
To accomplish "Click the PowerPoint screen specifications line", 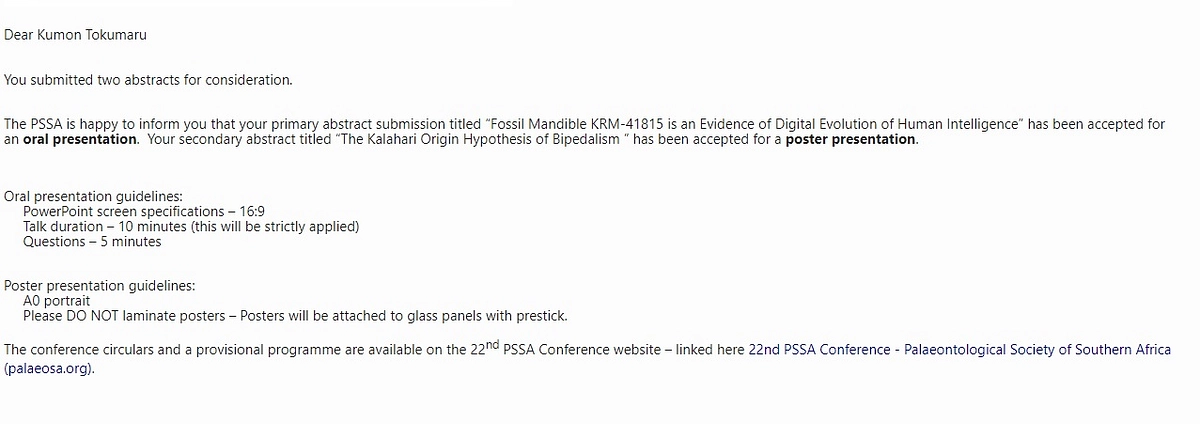I will (x=143, y=212).
